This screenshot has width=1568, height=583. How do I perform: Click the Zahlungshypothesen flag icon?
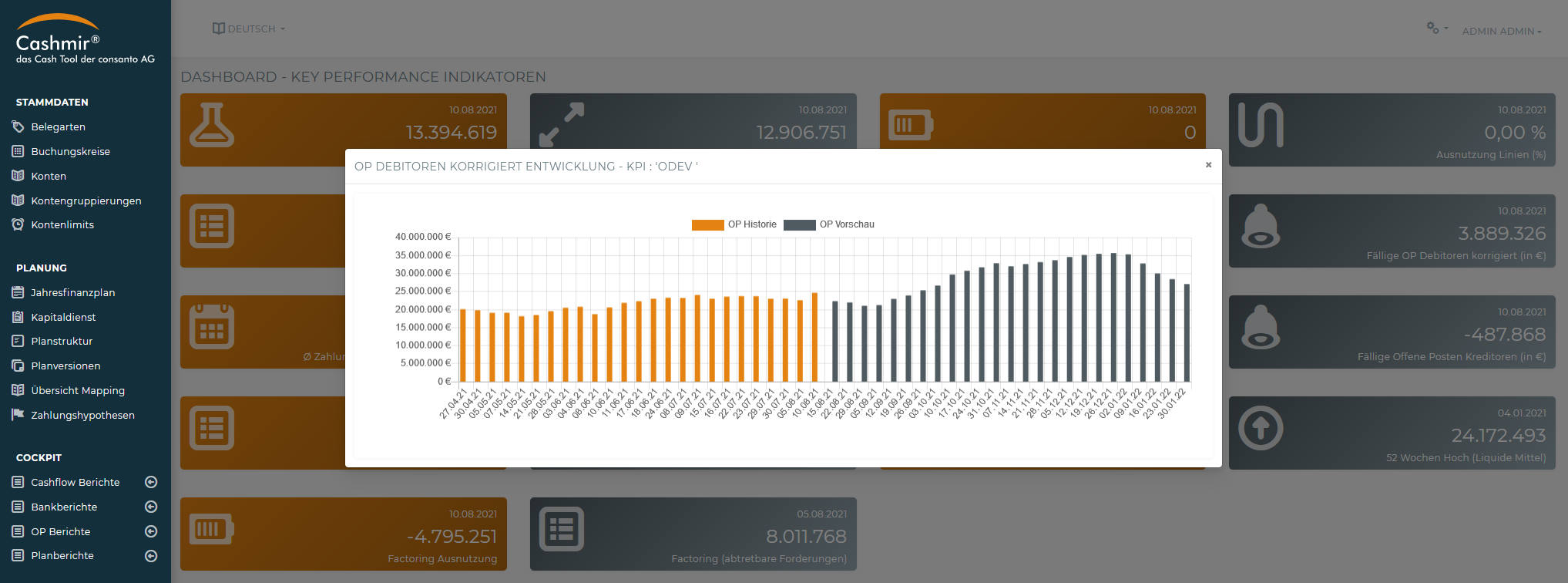(18, 415)
